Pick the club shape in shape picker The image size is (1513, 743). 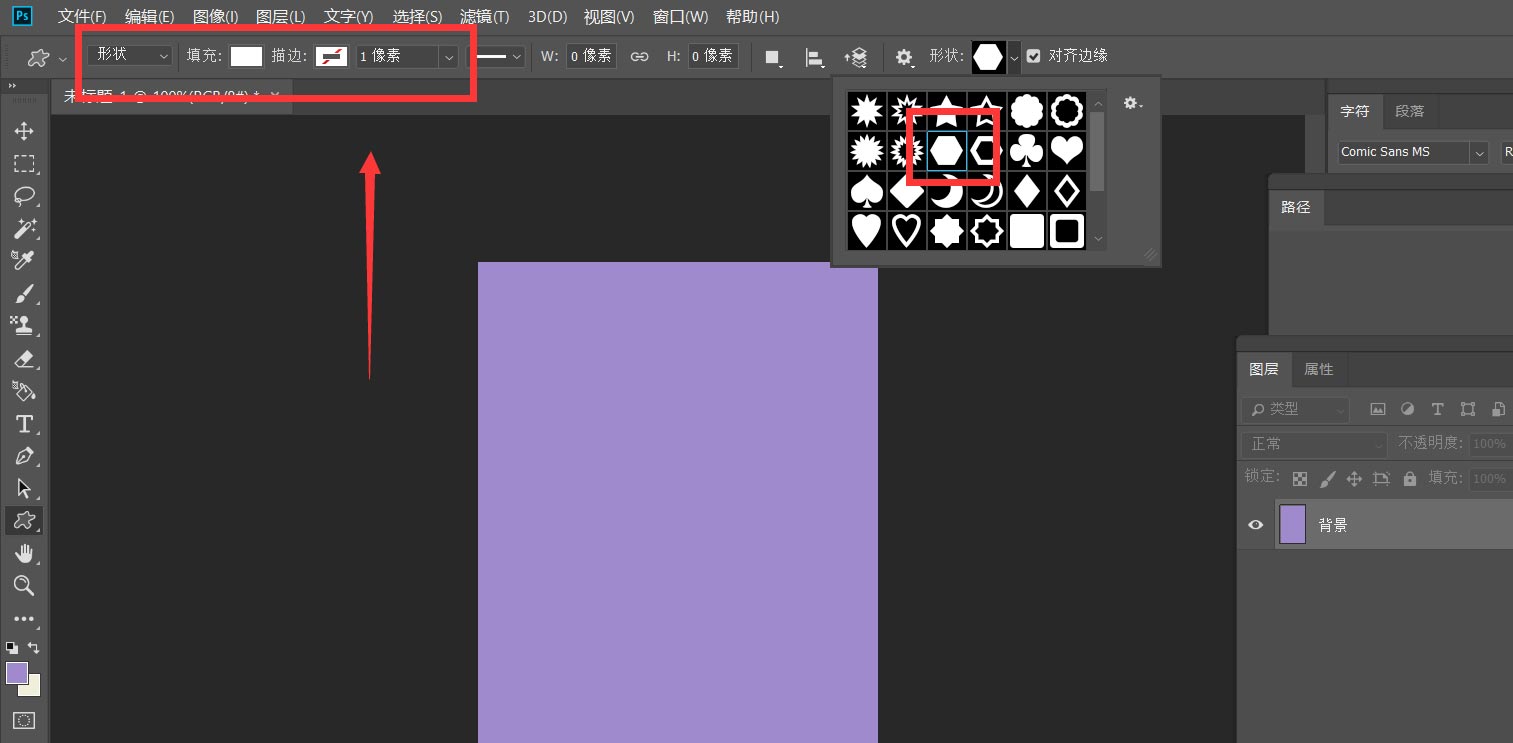(1027, 151)
